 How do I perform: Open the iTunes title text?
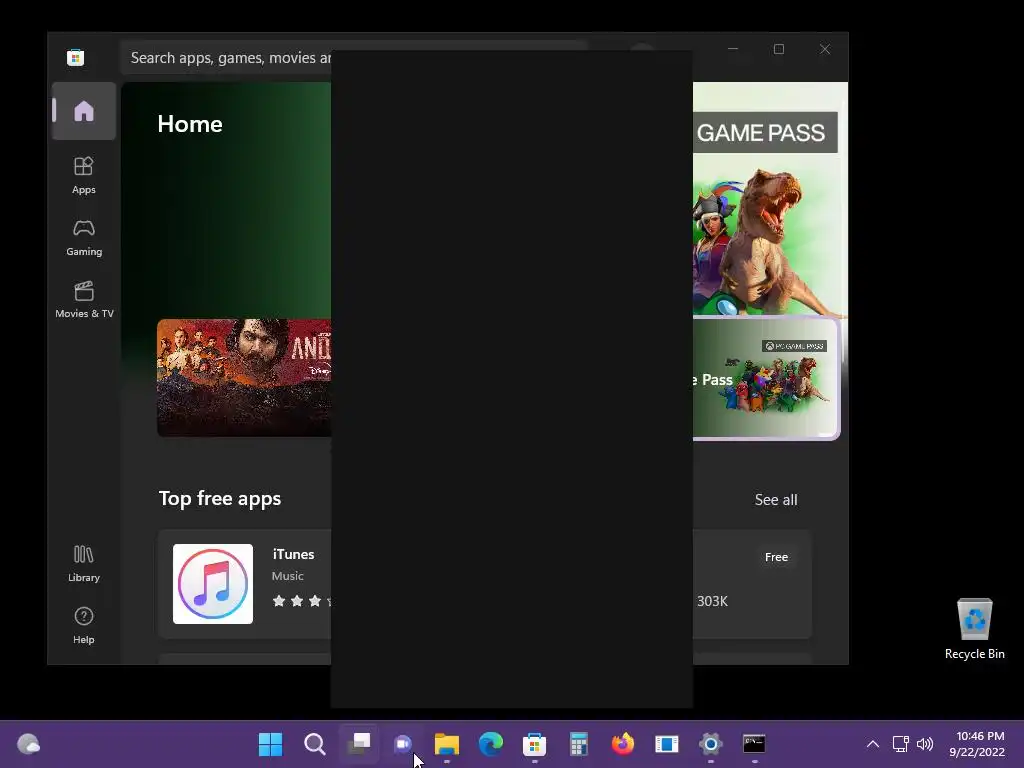[x=293, y=554]
